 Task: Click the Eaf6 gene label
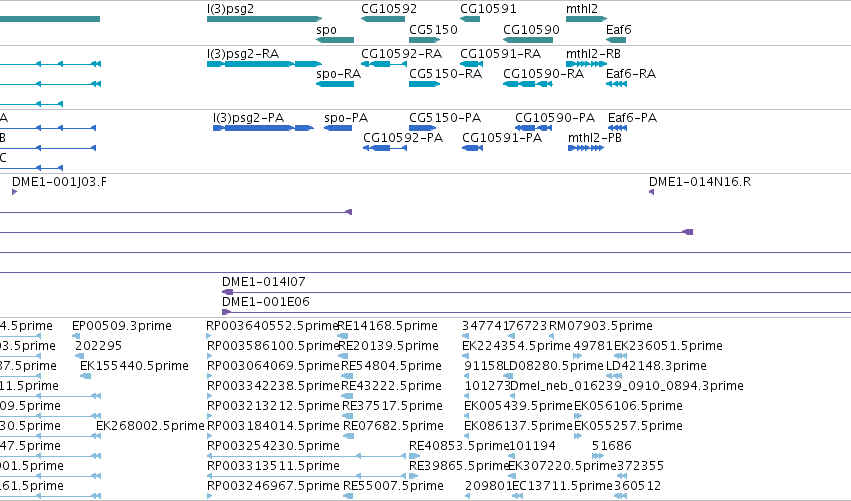[x=619, y=29]
